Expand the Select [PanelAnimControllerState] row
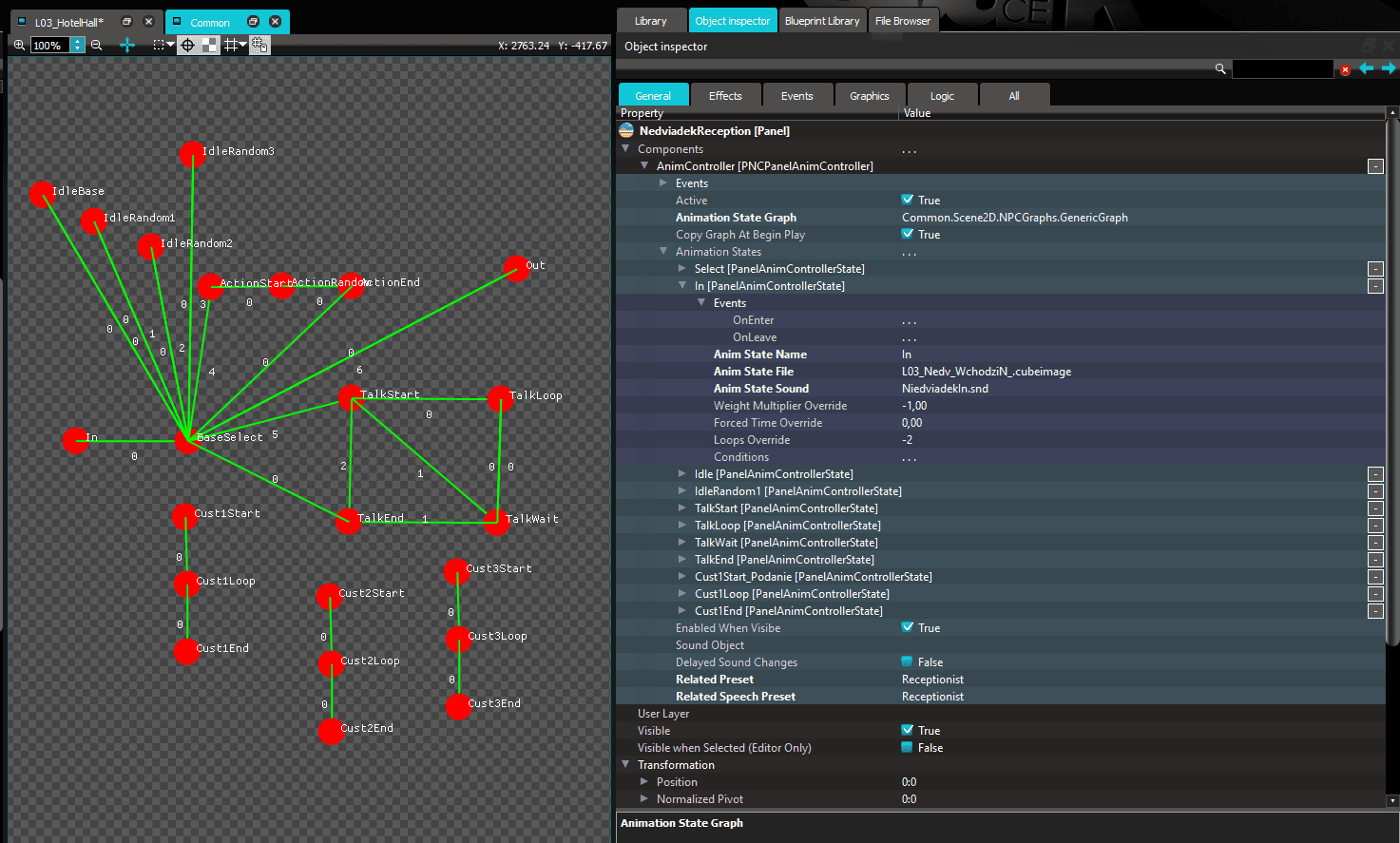1400x843 pixels. [682, 269]
